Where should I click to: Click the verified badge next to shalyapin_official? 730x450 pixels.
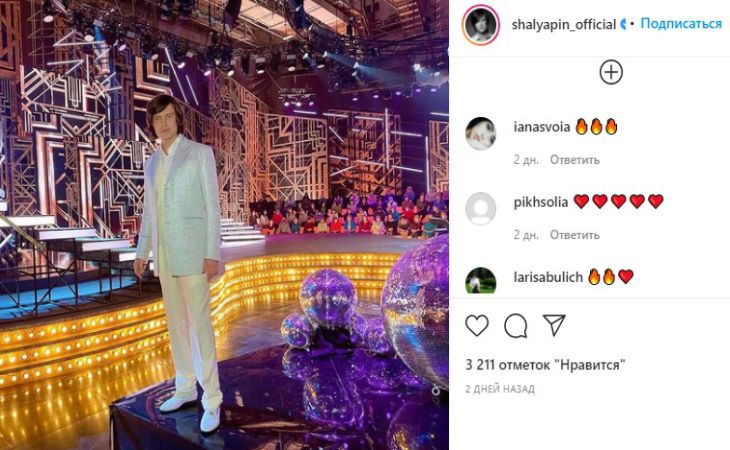623,24
